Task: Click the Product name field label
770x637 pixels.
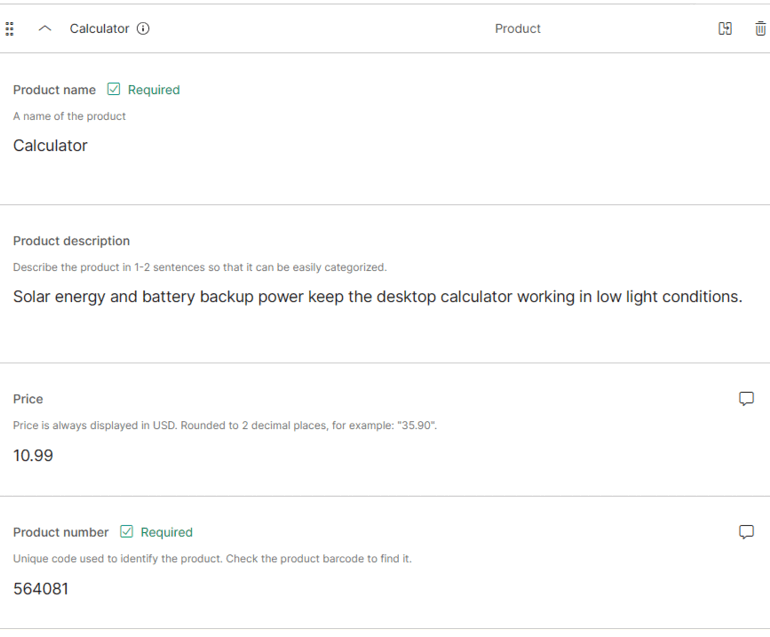Action: pyautogui.click(x=54, y=90)
